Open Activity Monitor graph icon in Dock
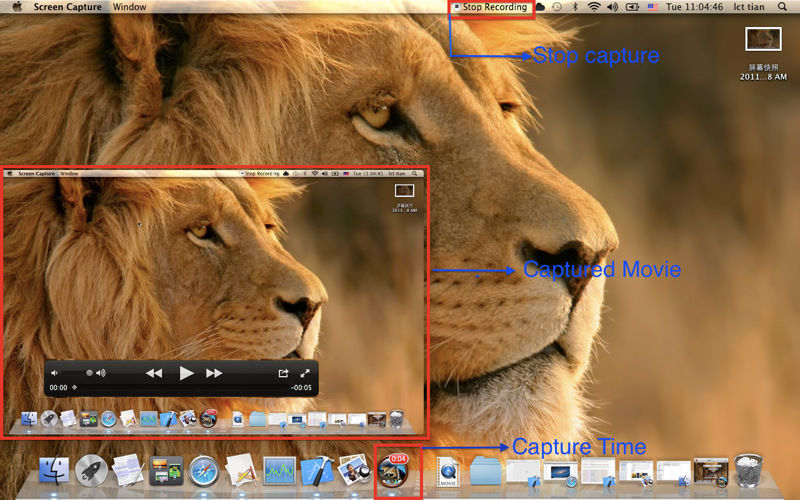Screen dimensions: 800x500 279,470
